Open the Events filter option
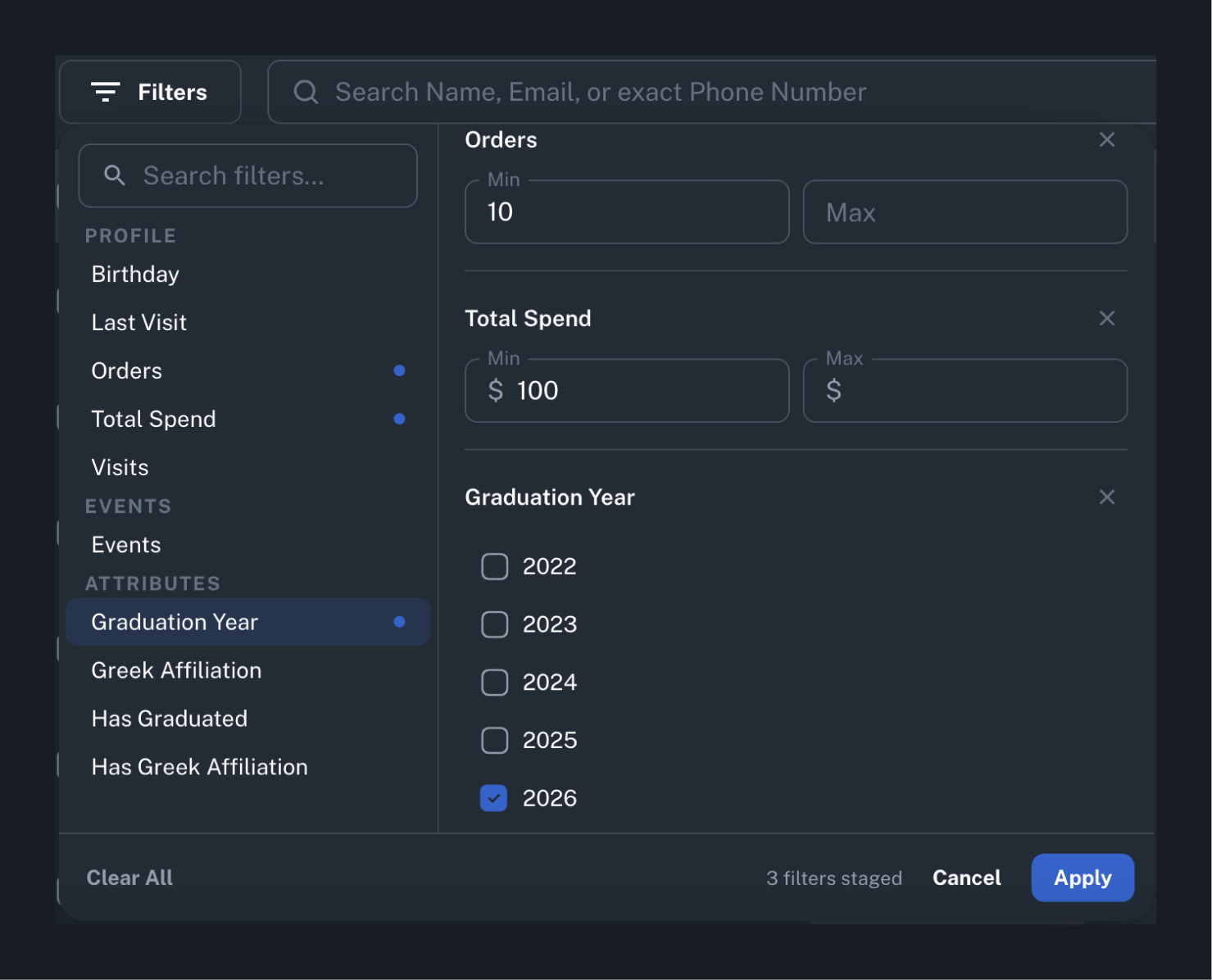The width and height of the screenshot is (1212, 980). (247, 545)
